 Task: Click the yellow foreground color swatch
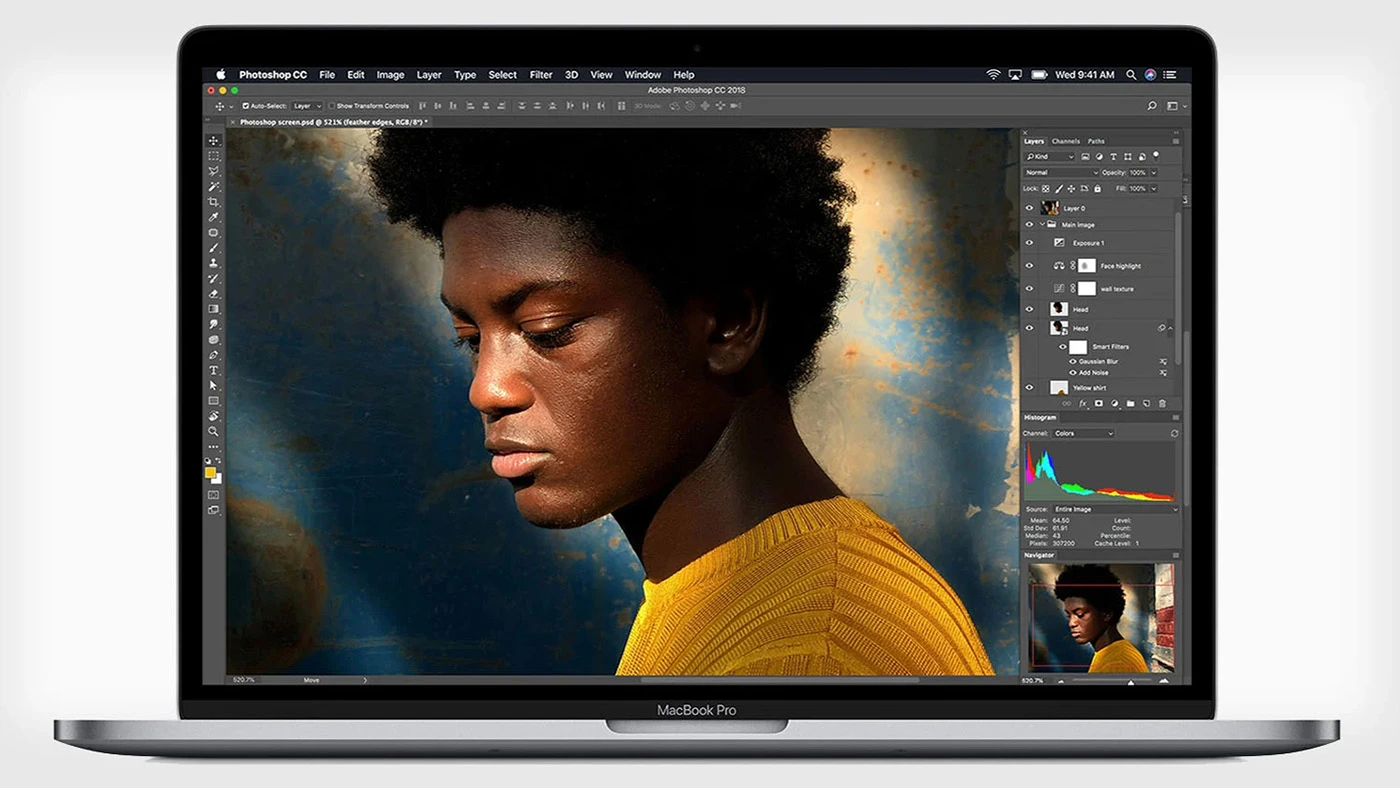click(x=211, y=472)
